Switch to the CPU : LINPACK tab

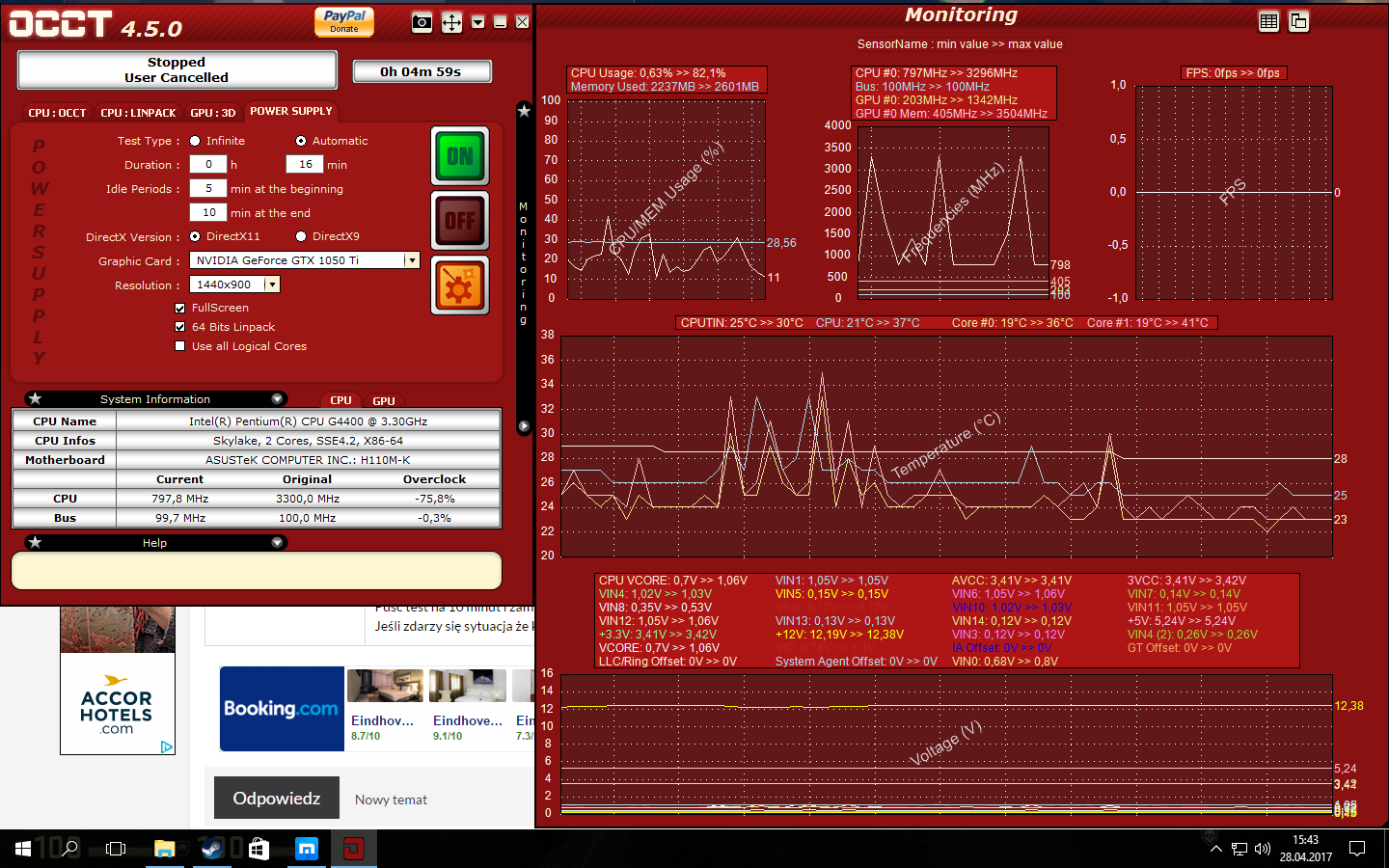click(138, 113)
